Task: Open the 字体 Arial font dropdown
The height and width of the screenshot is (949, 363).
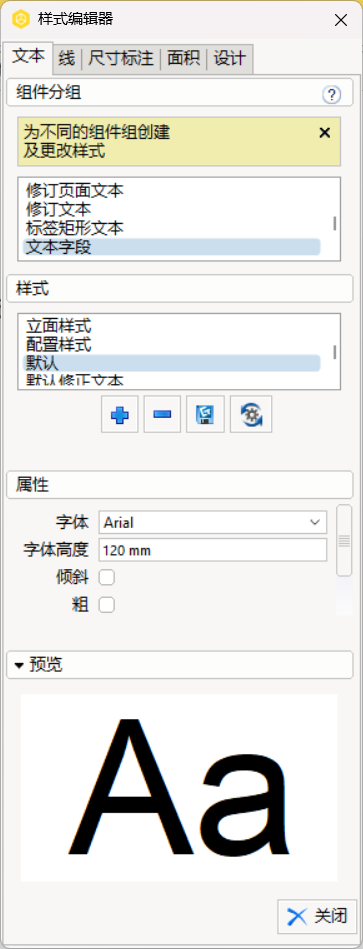Action: pyautogui.click(x=212, y=522)
